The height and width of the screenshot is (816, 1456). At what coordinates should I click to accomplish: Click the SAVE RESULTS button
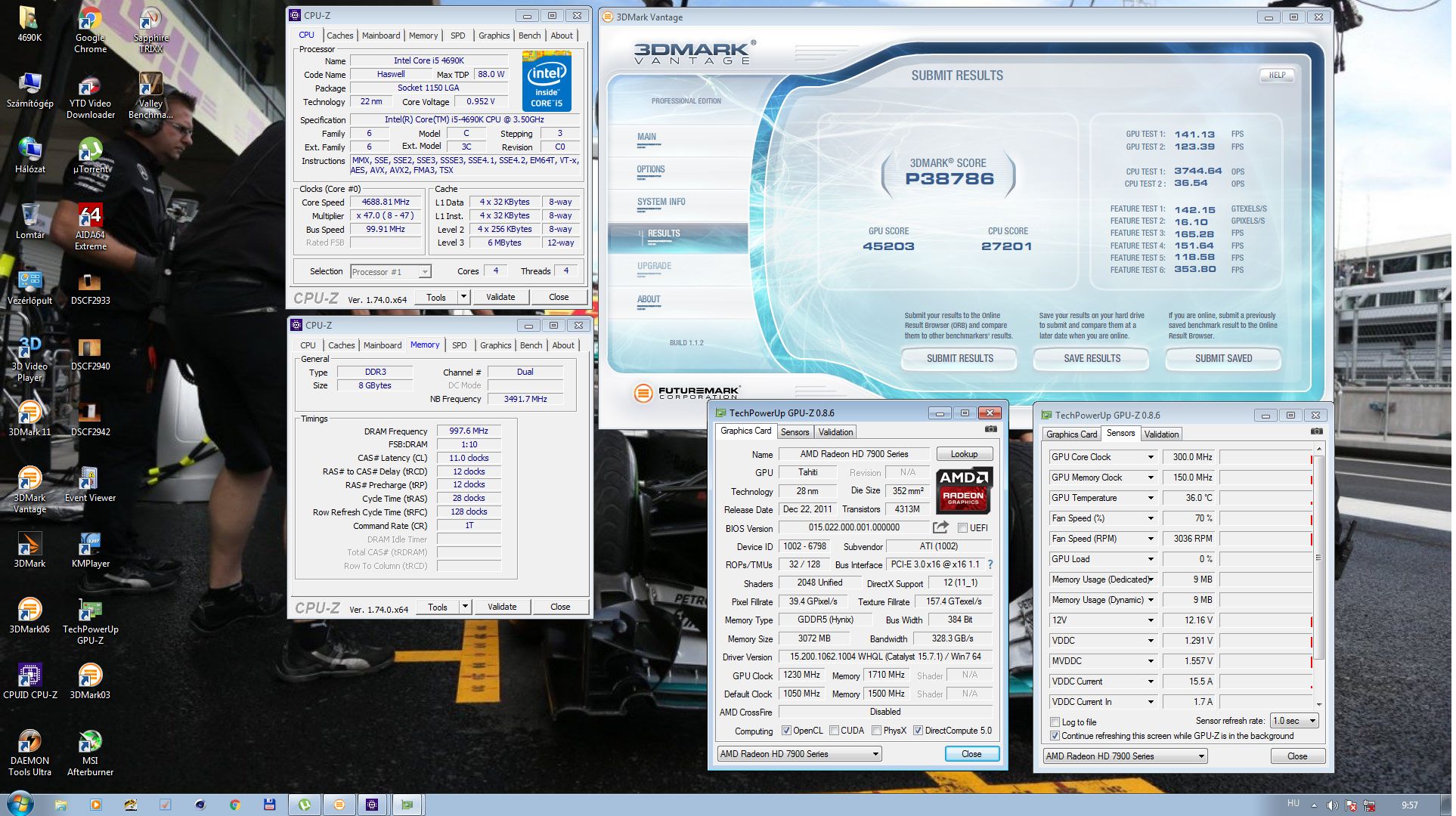coord(1092,358)
